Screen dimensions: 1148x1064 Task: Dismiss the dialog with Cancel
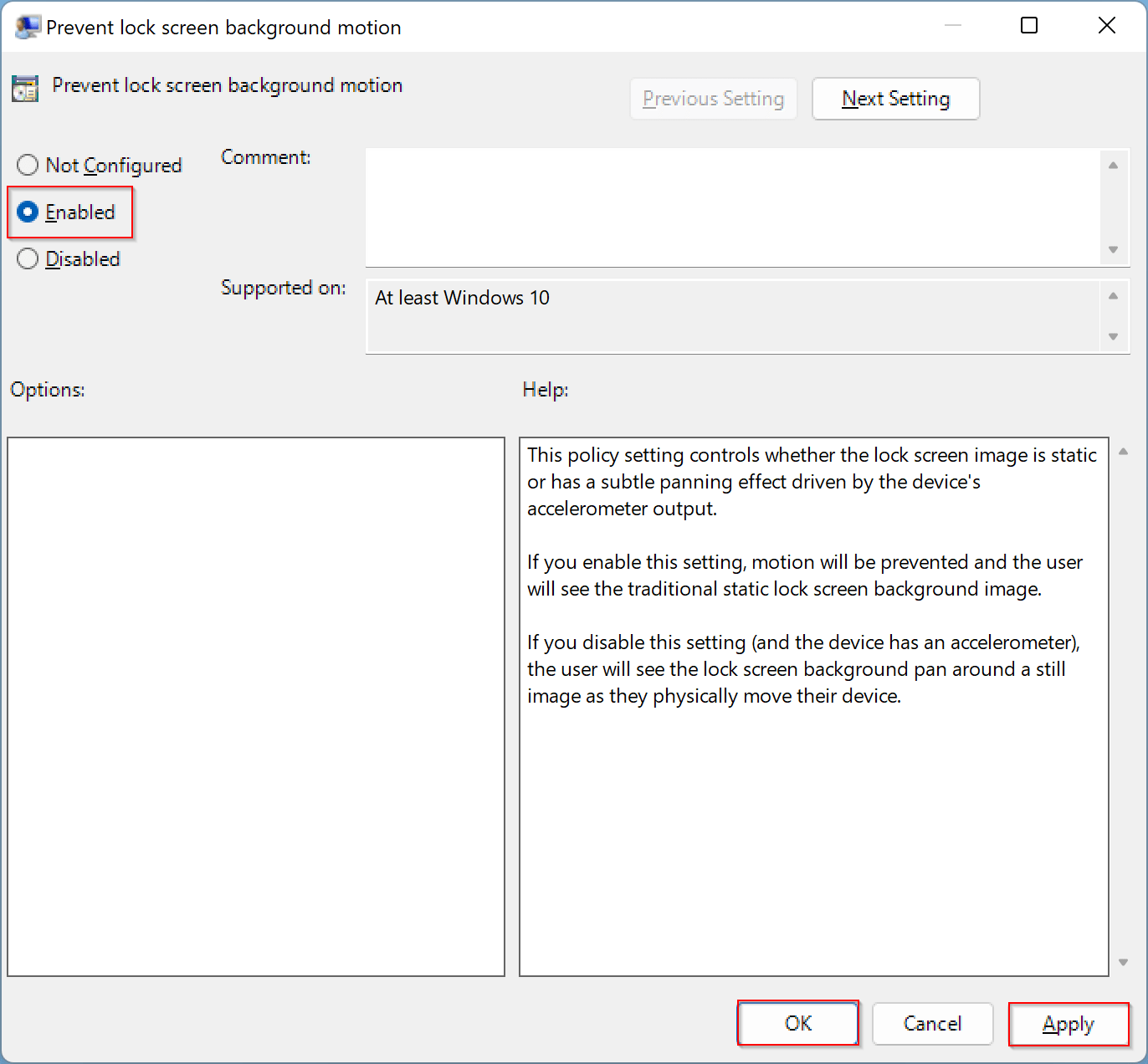click(932, 1023)
